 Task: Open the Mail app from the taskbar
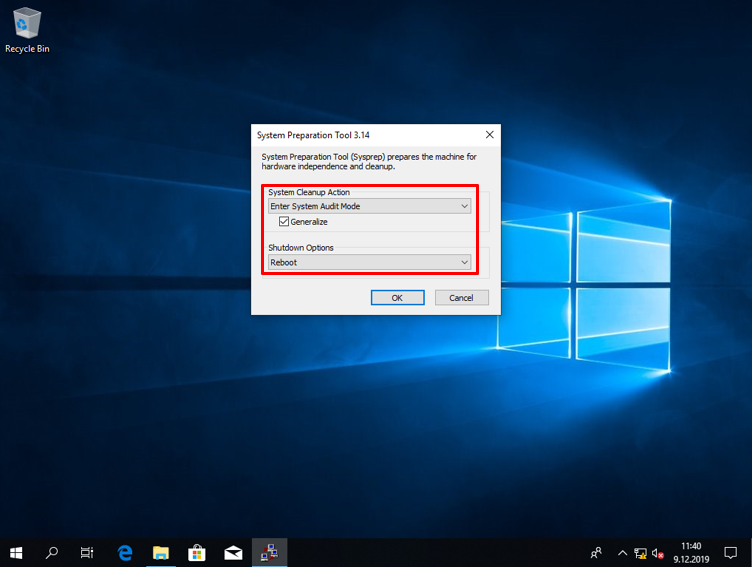[233, 553]
